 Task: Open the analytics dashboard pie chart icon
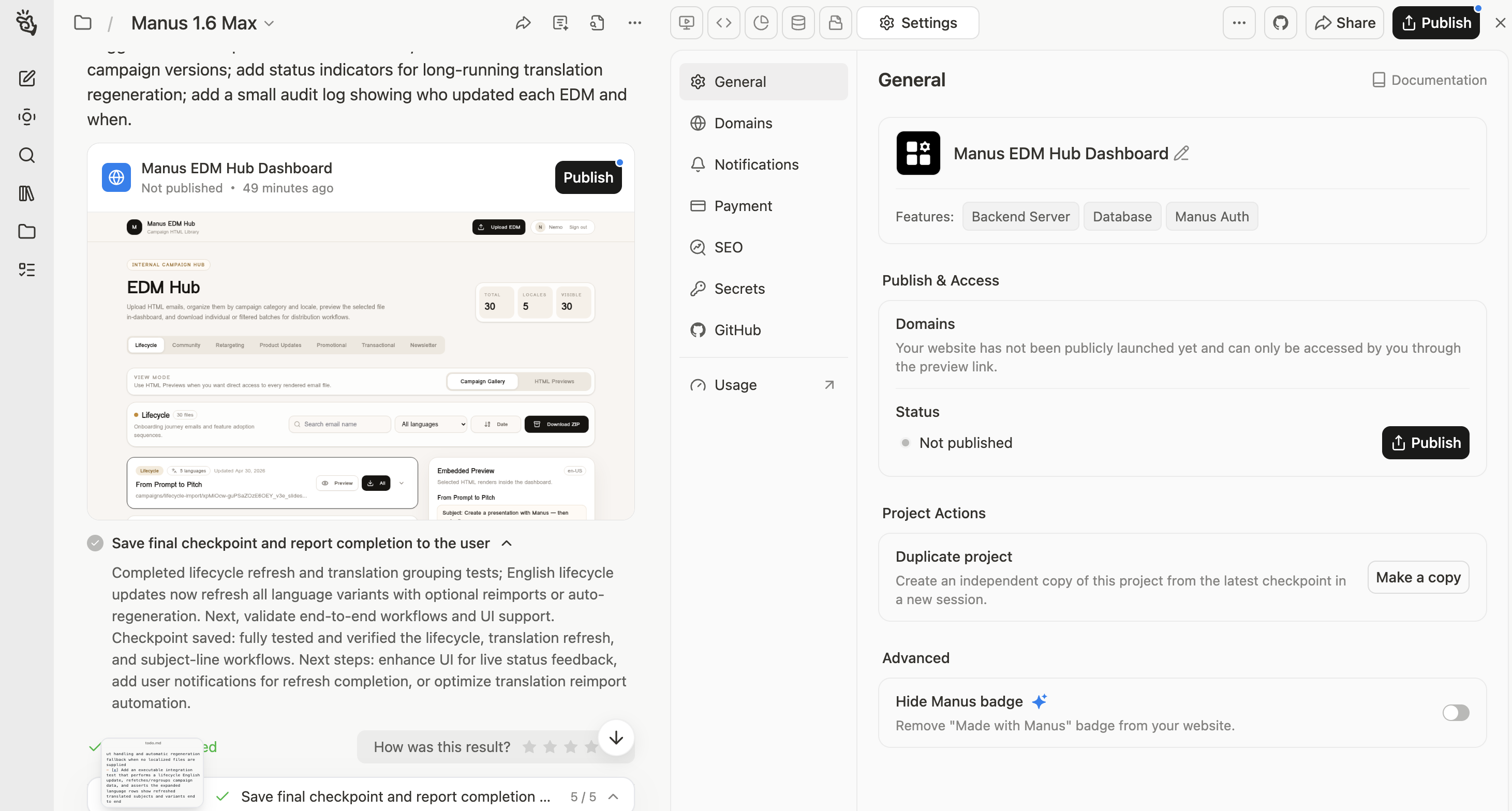tap(761, 23)
